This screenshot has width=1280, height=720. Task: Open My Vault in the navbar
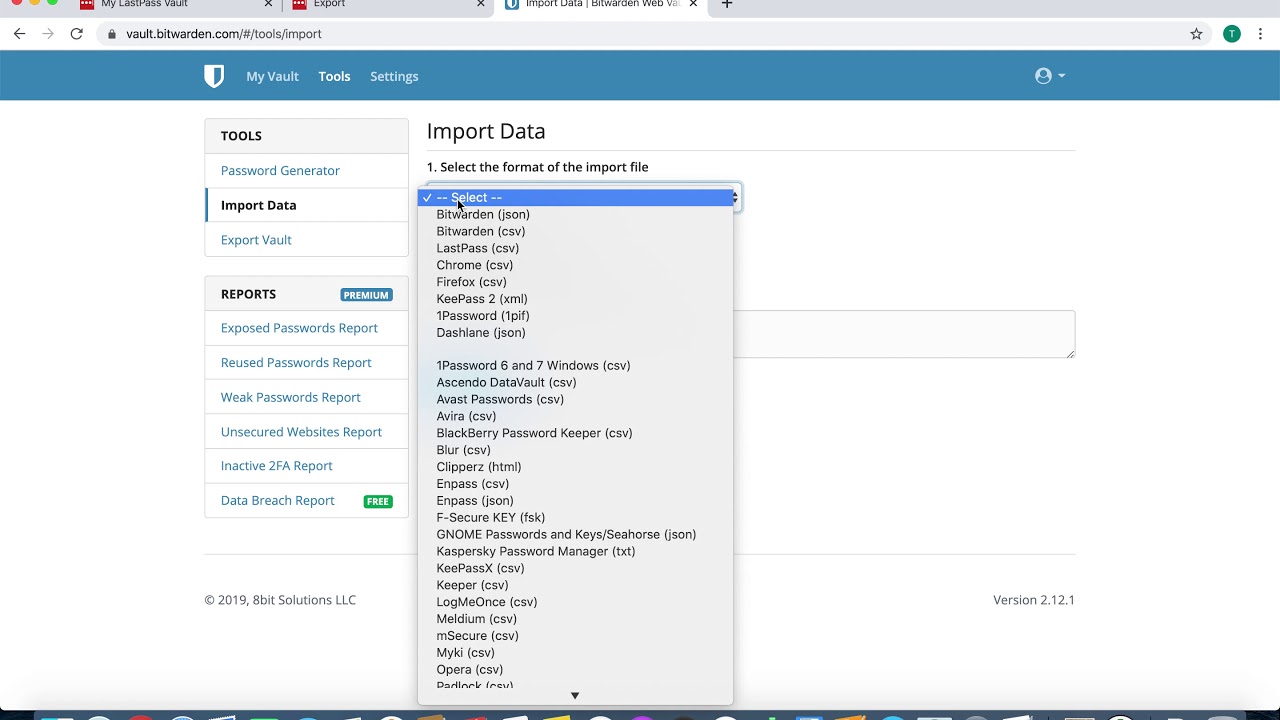272,76
